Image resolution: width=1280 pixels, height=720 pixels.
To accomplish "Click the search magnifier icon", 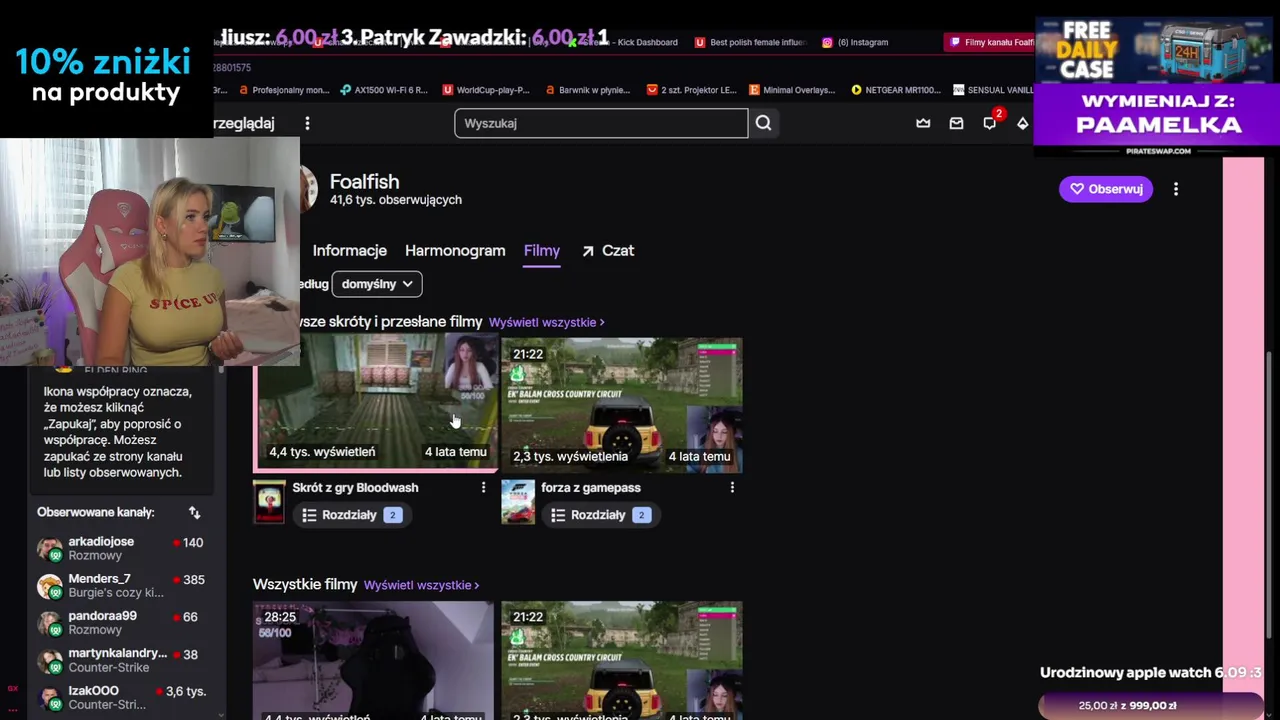I will (x=763, y=123).
